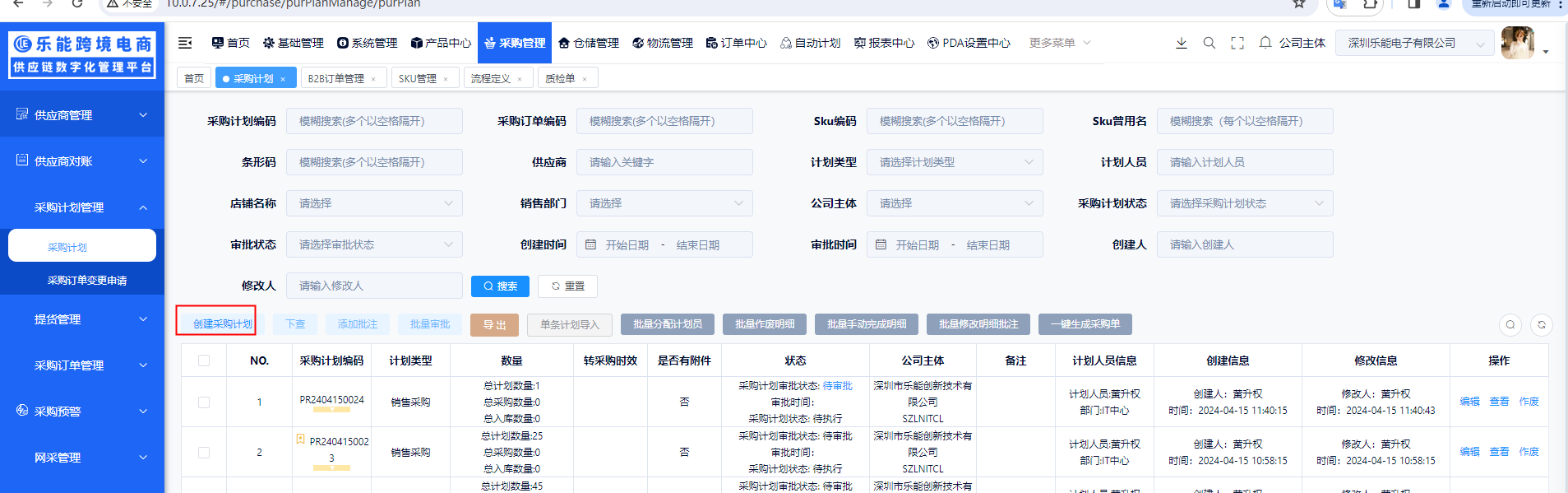1568x493 pixels.
Task: Click the 单条计划导入 button
Action: (570, 324)
